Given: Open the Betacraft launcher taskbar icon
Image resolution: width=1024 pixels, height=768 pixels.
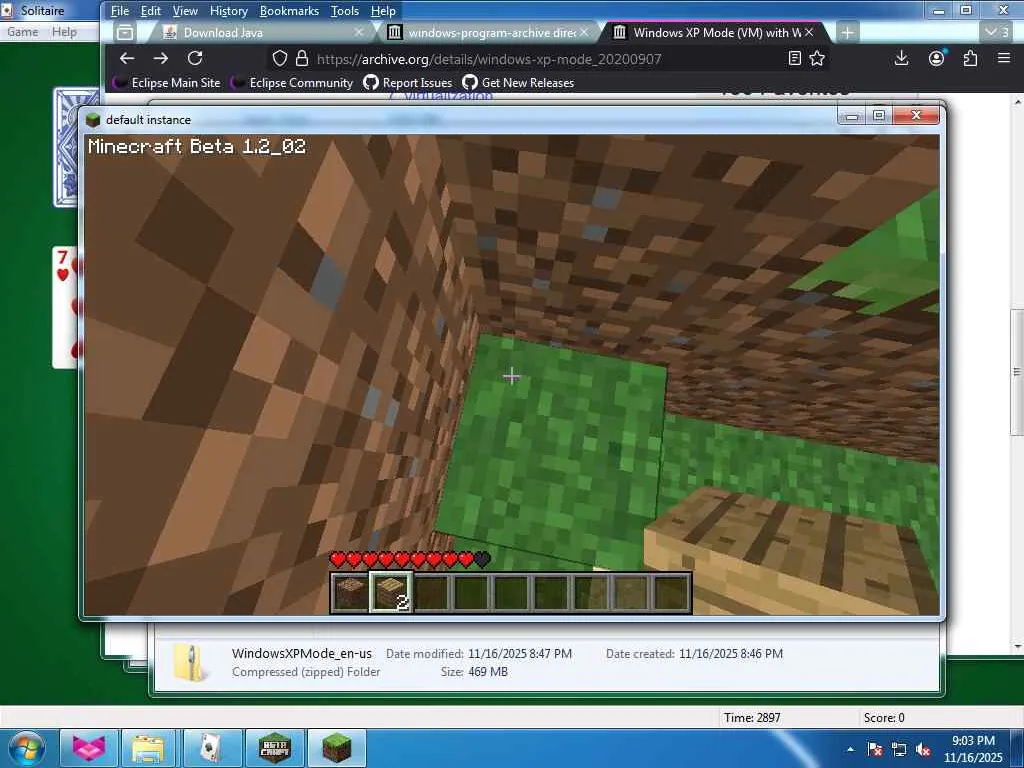Looking at the screenshot, I should (274, 748).
